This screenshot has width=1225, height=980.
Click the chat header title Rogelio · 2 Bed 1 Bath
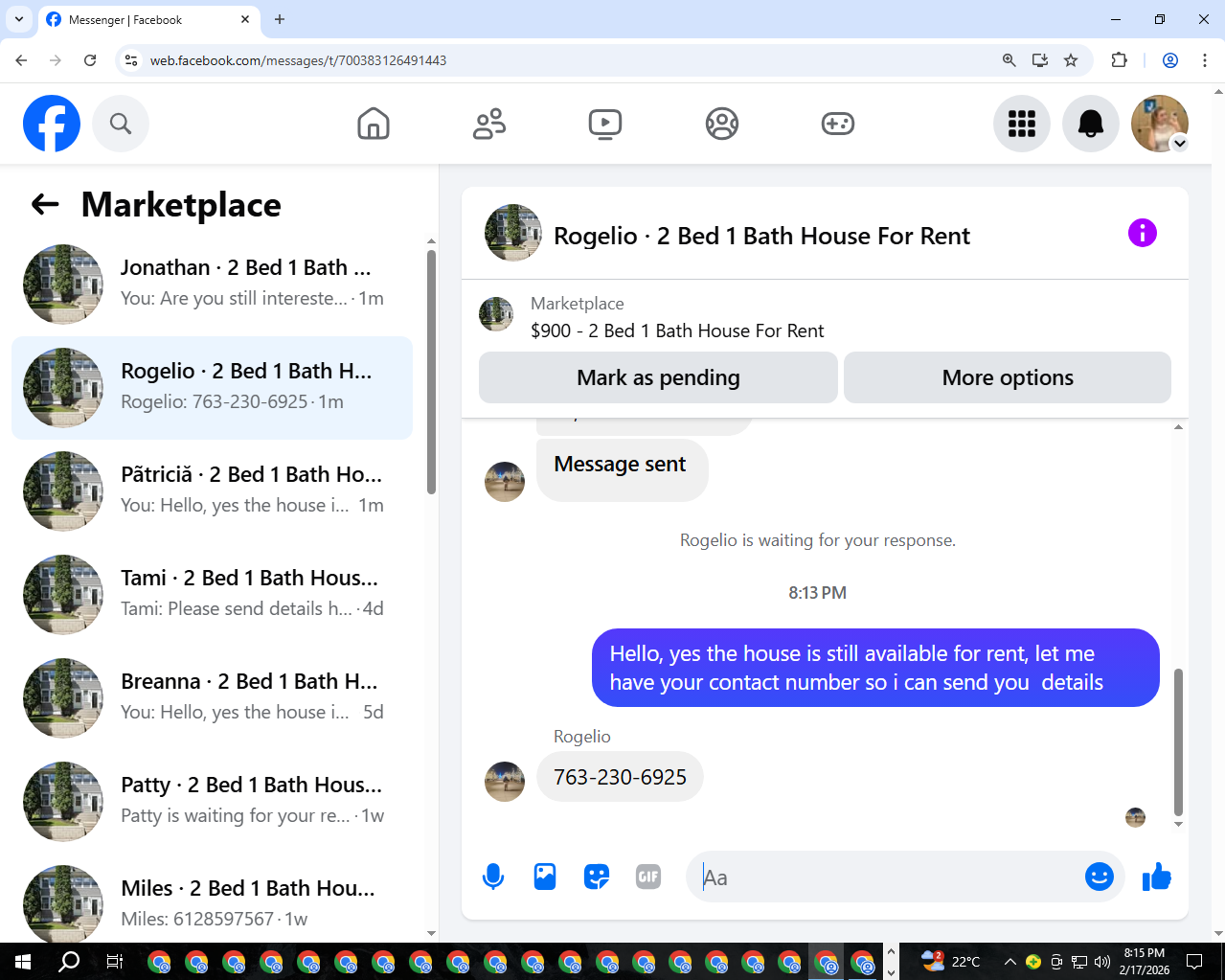pos(761,236)
